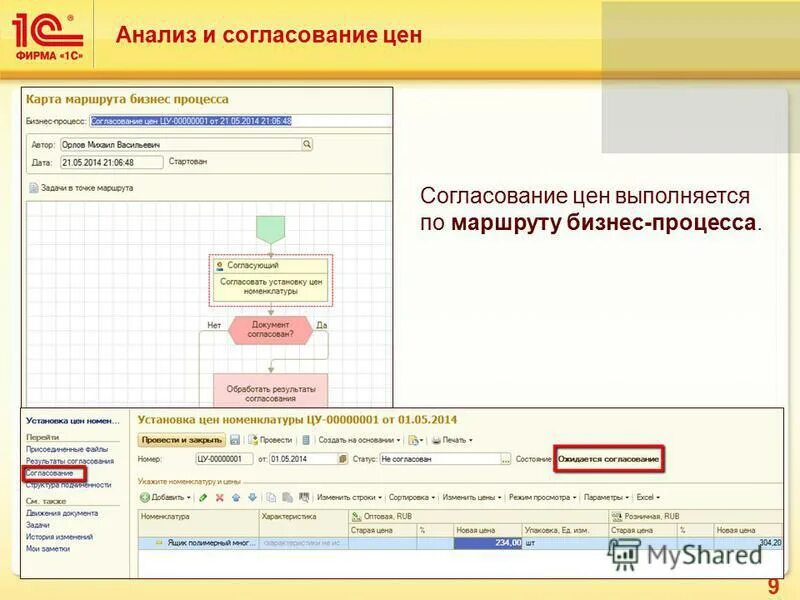
Task: Select the green Add (Добавить) plus icon
Action: [x=143, y=496]
